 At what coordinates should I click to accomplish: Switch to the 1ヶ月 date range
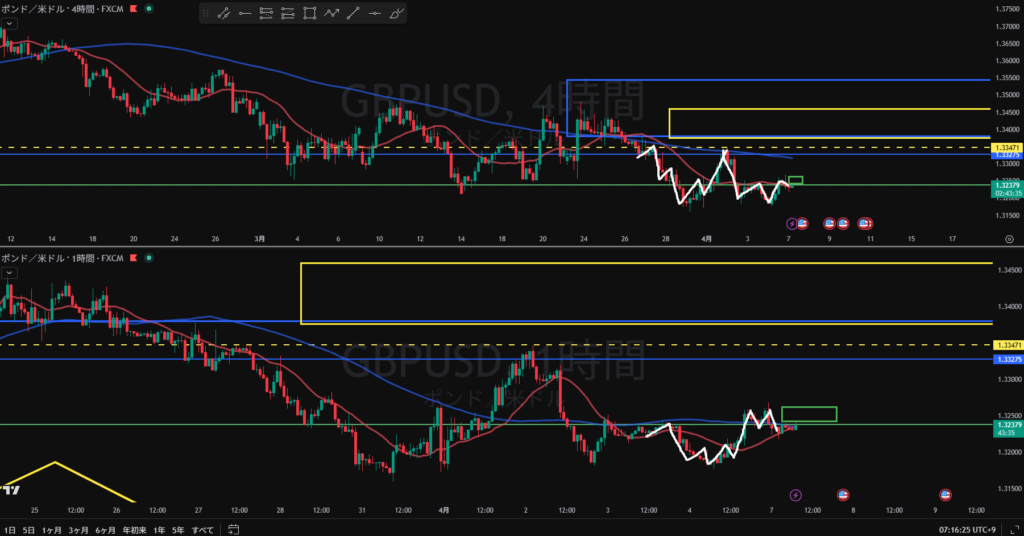click(51, 529)
